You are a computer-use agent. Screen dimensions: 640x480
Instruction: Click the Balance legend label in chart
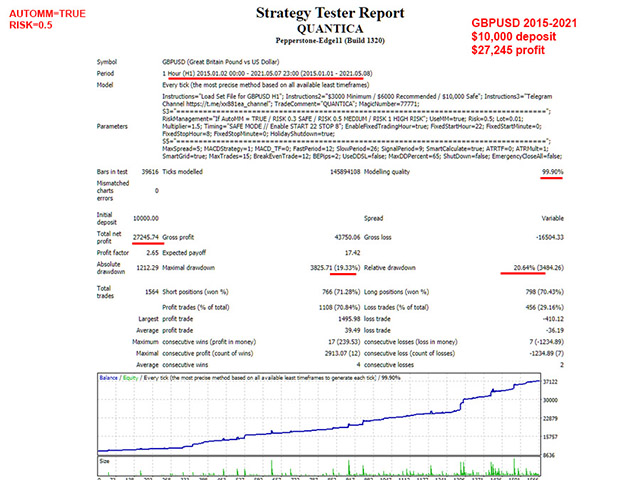108,378
